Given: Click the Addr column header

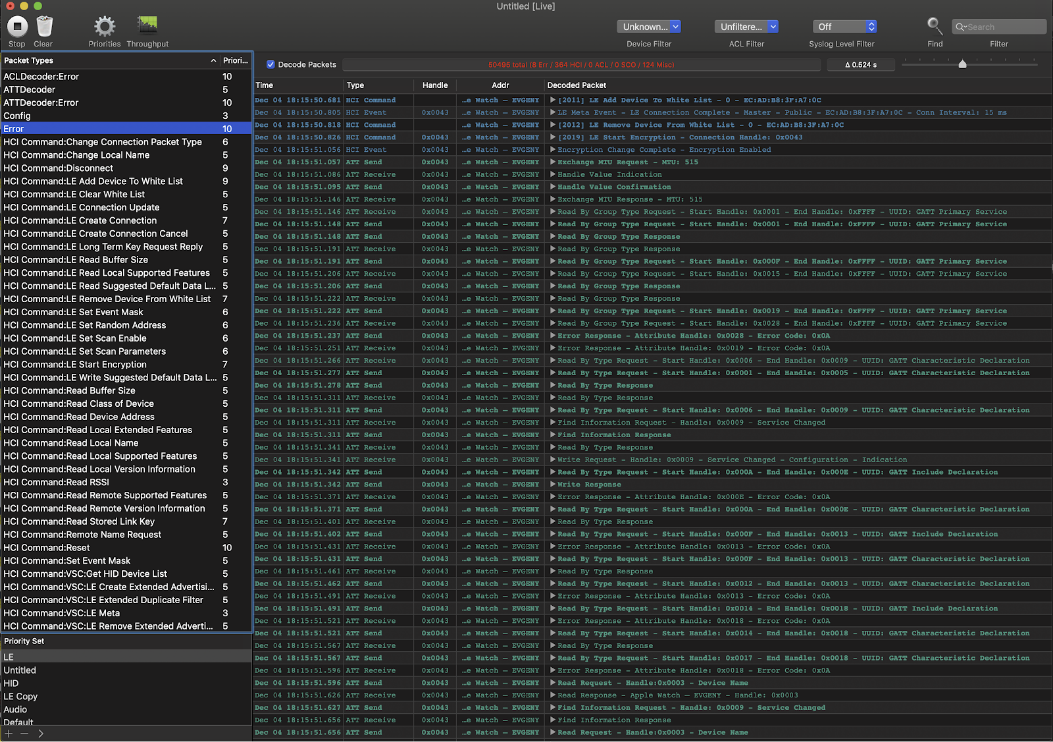Looking at the screenshot, I should click(x=500, y=85).
